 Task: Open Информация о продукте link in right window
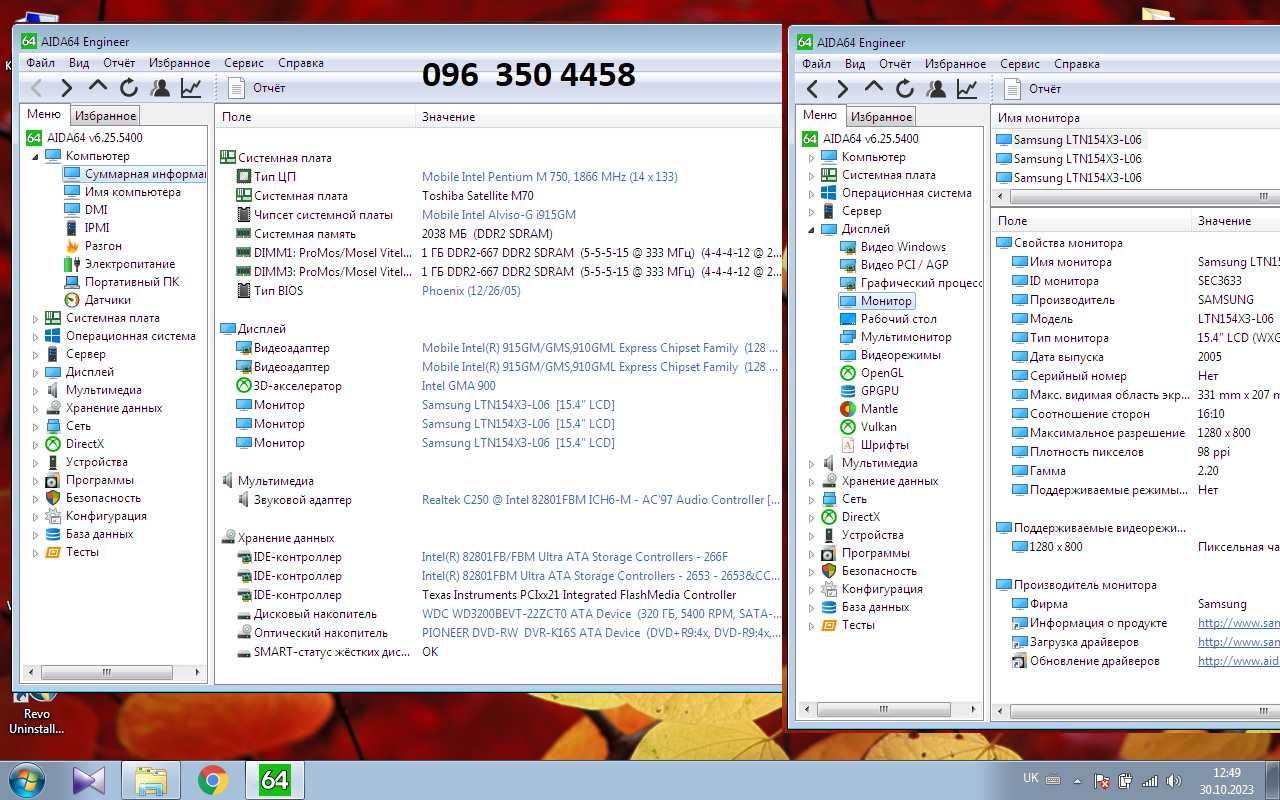tap(1239, 623)
